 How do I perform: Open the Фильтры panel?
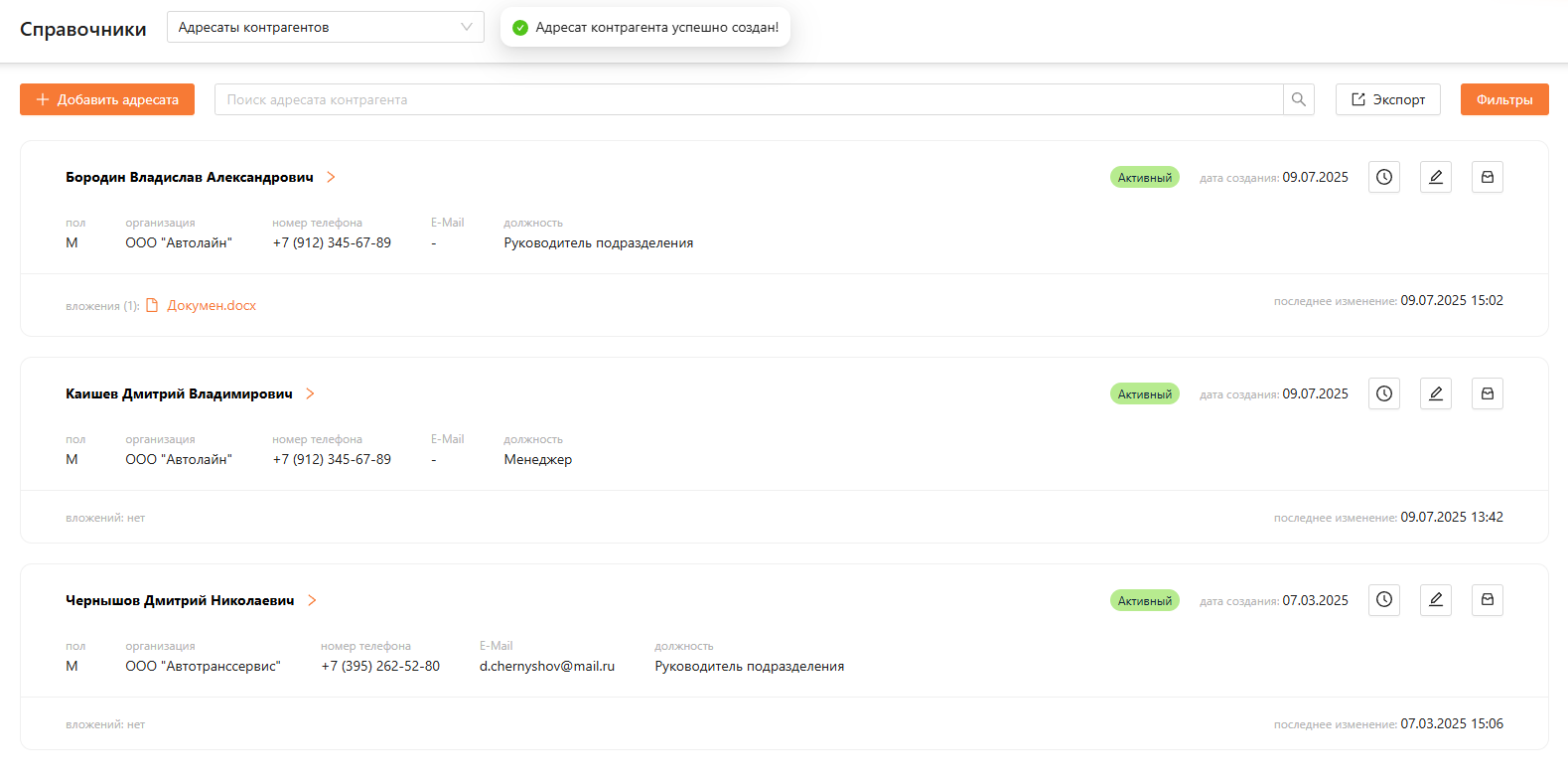[x=1503, y=99]
